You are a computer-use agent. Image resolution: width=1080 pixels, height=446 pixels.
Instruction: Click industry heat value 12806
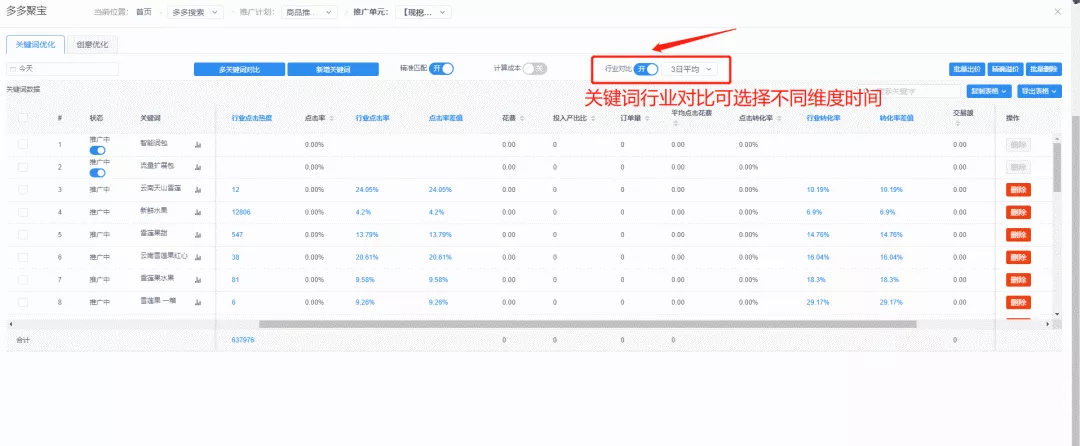click(x=241, y=213)
